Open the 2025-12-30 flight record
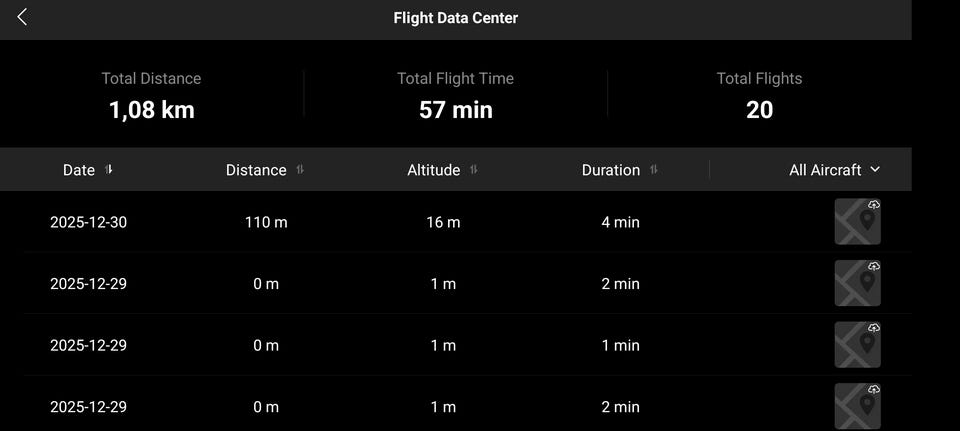The width and height of the screenshot is (960, 431). [x=88, y=222]
